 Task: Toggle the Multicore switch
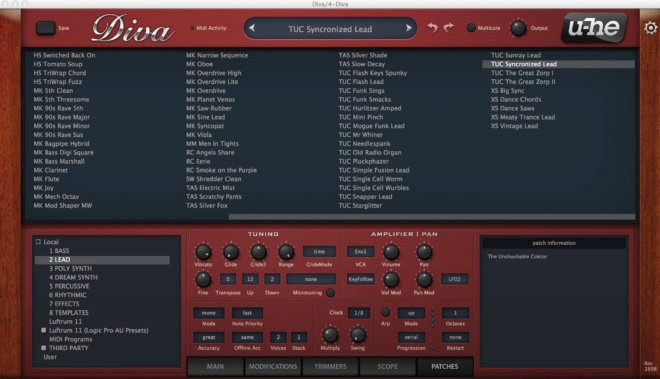point(471,28)
